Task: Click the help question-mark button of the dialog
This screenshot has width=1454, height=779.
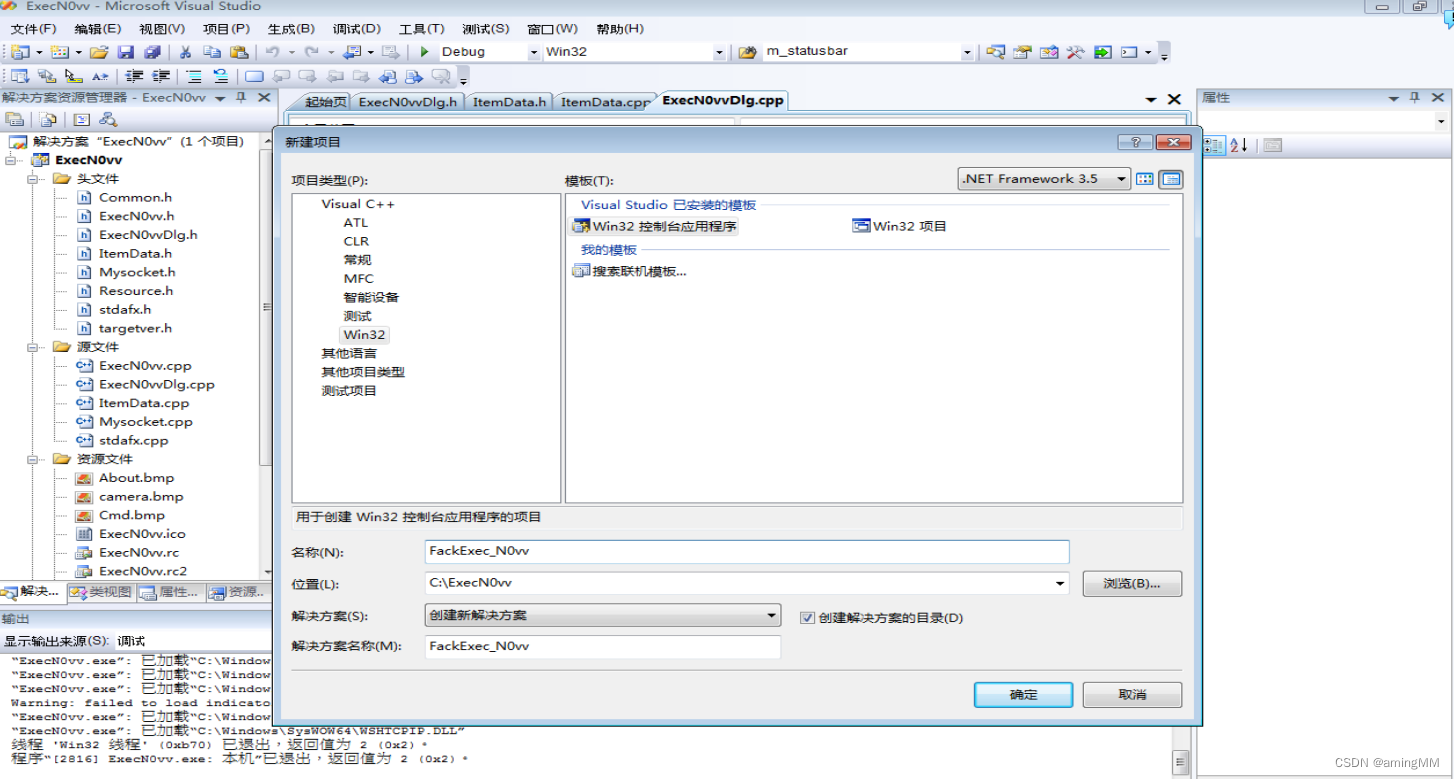Action: pos(1135,142)
